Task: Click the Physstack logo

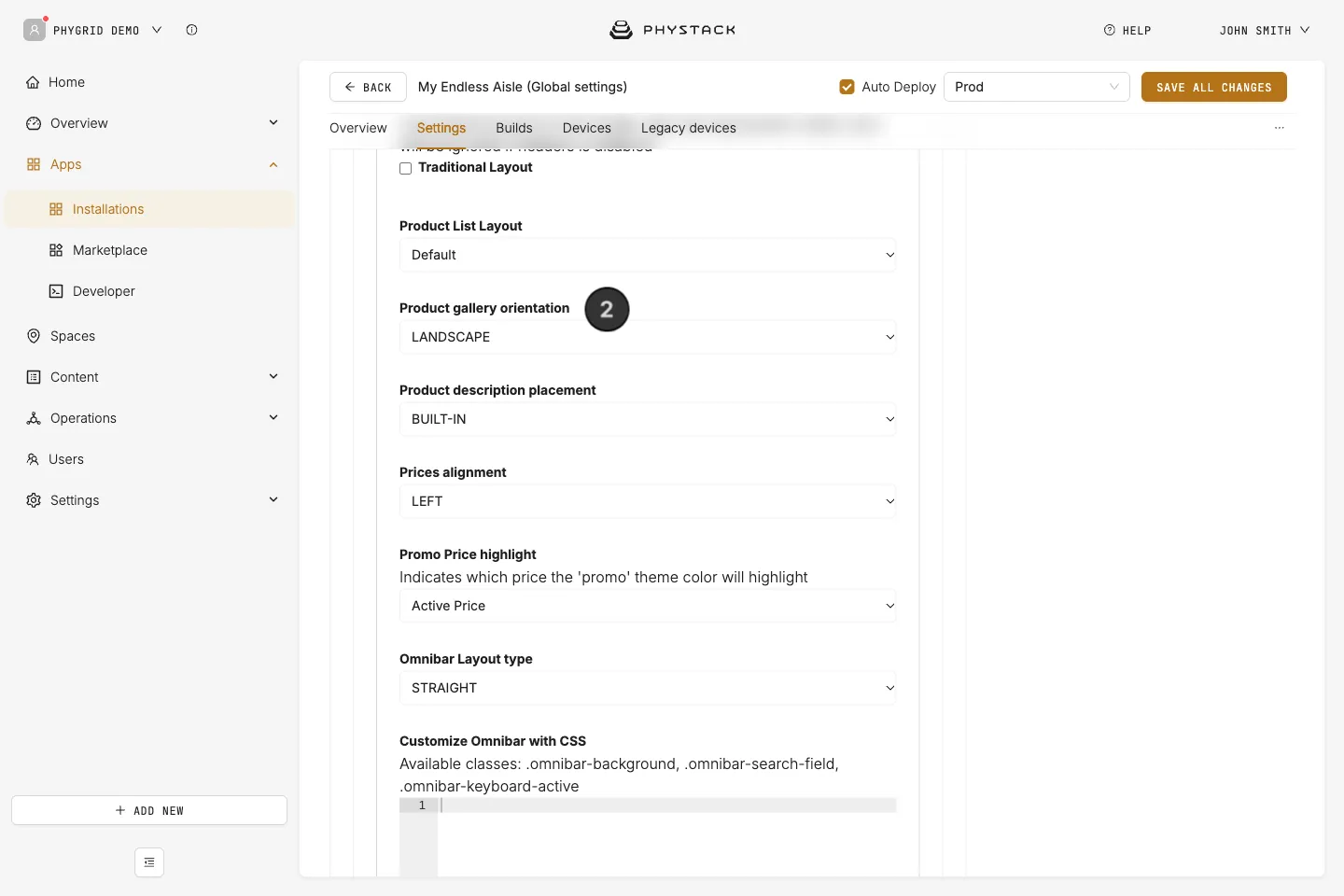Action: point(672,30)
